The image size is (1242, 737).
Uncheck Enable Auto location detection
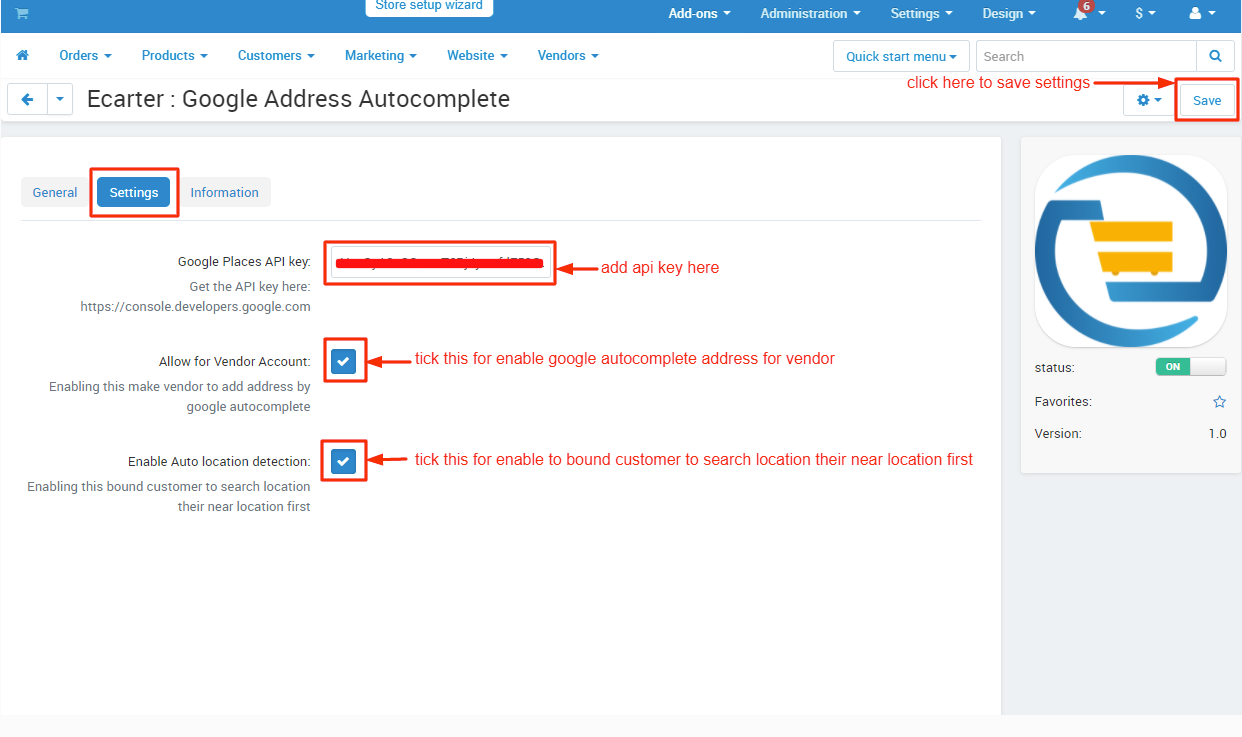pos(343,461)
